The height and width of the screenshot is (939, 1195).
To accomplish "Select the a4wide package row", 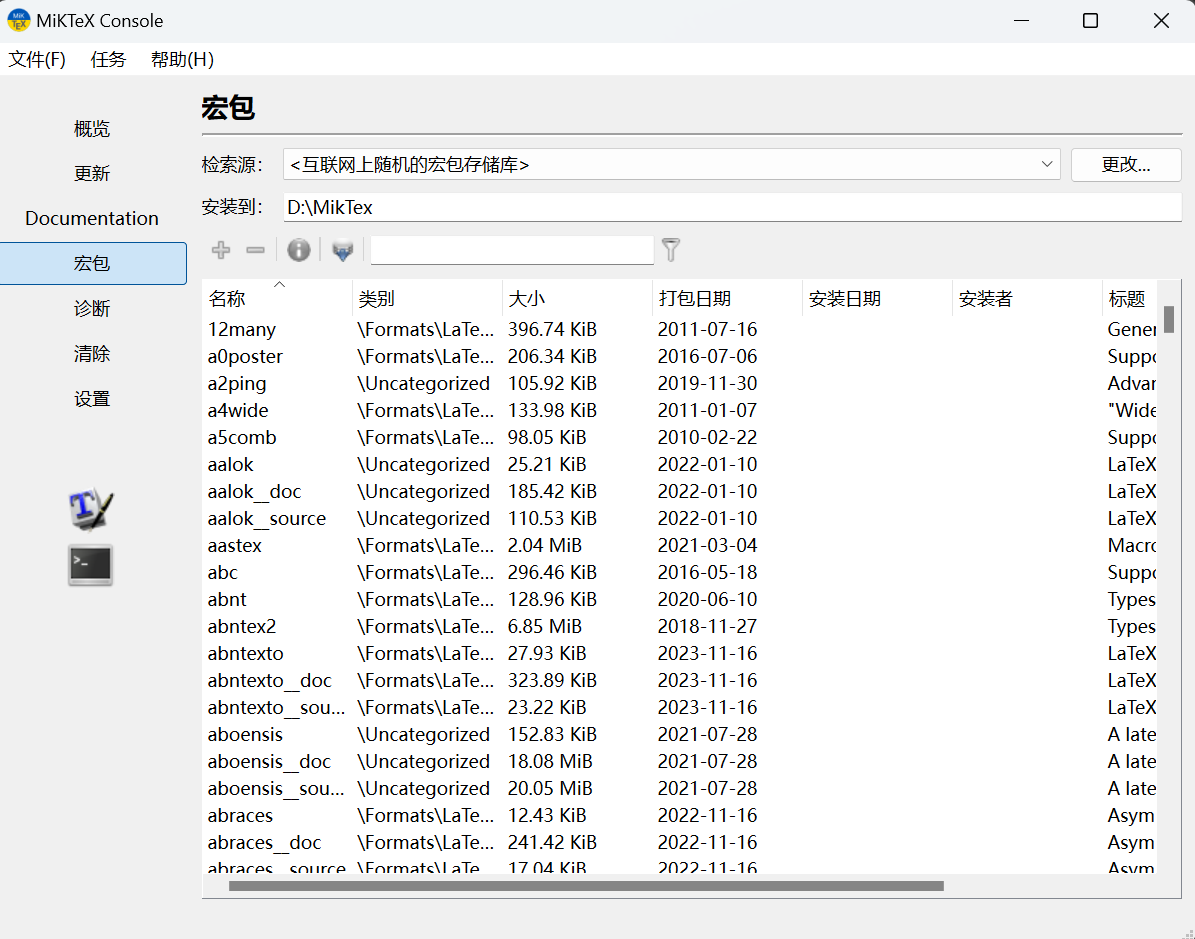I will [x=680, y=410].
